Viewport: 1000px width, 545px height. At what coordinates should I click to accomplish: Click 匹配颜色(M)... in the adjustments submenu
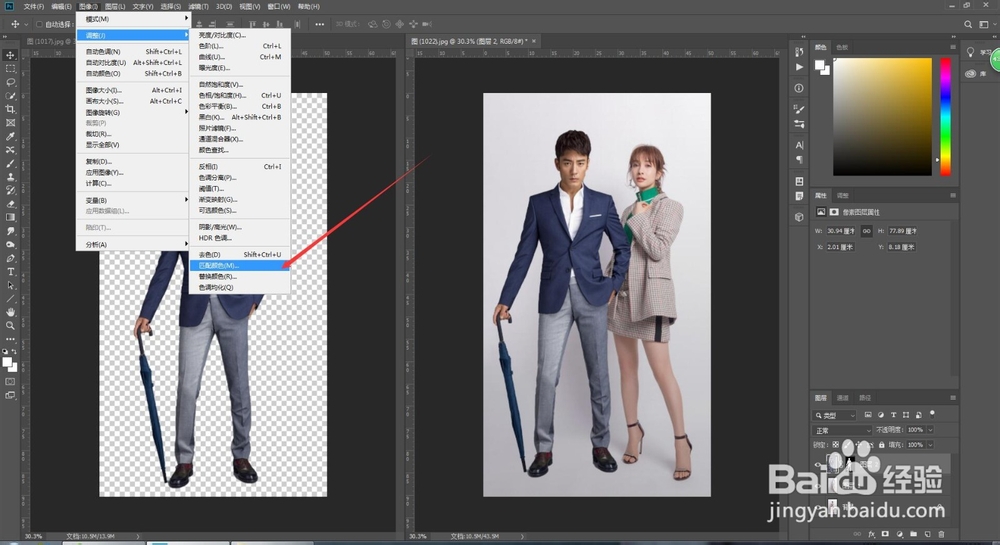point(219,265)
